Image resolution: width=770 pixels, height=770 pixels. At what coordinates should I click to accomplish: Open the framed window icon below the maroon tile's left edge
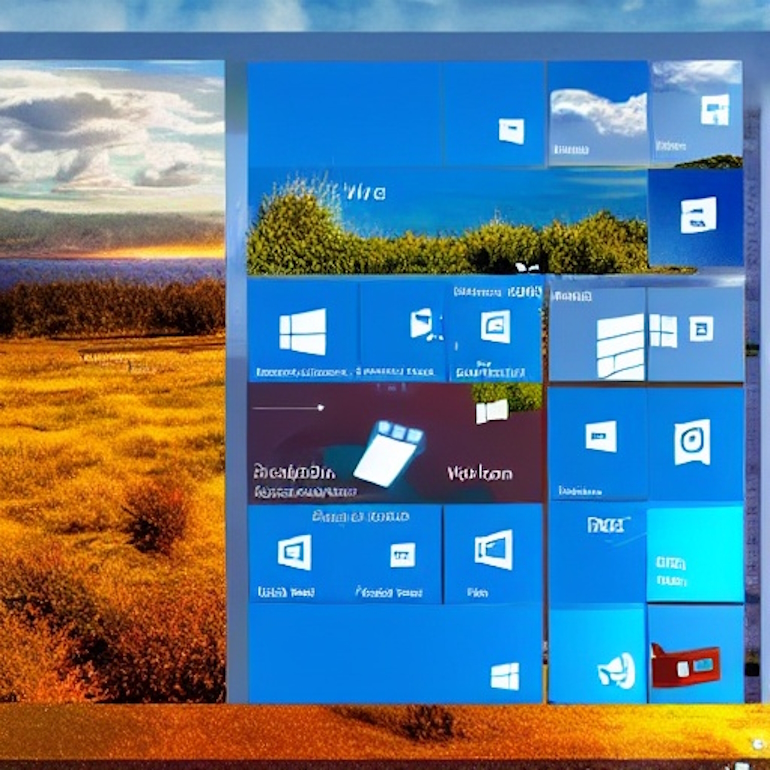(x=295, y=552)
